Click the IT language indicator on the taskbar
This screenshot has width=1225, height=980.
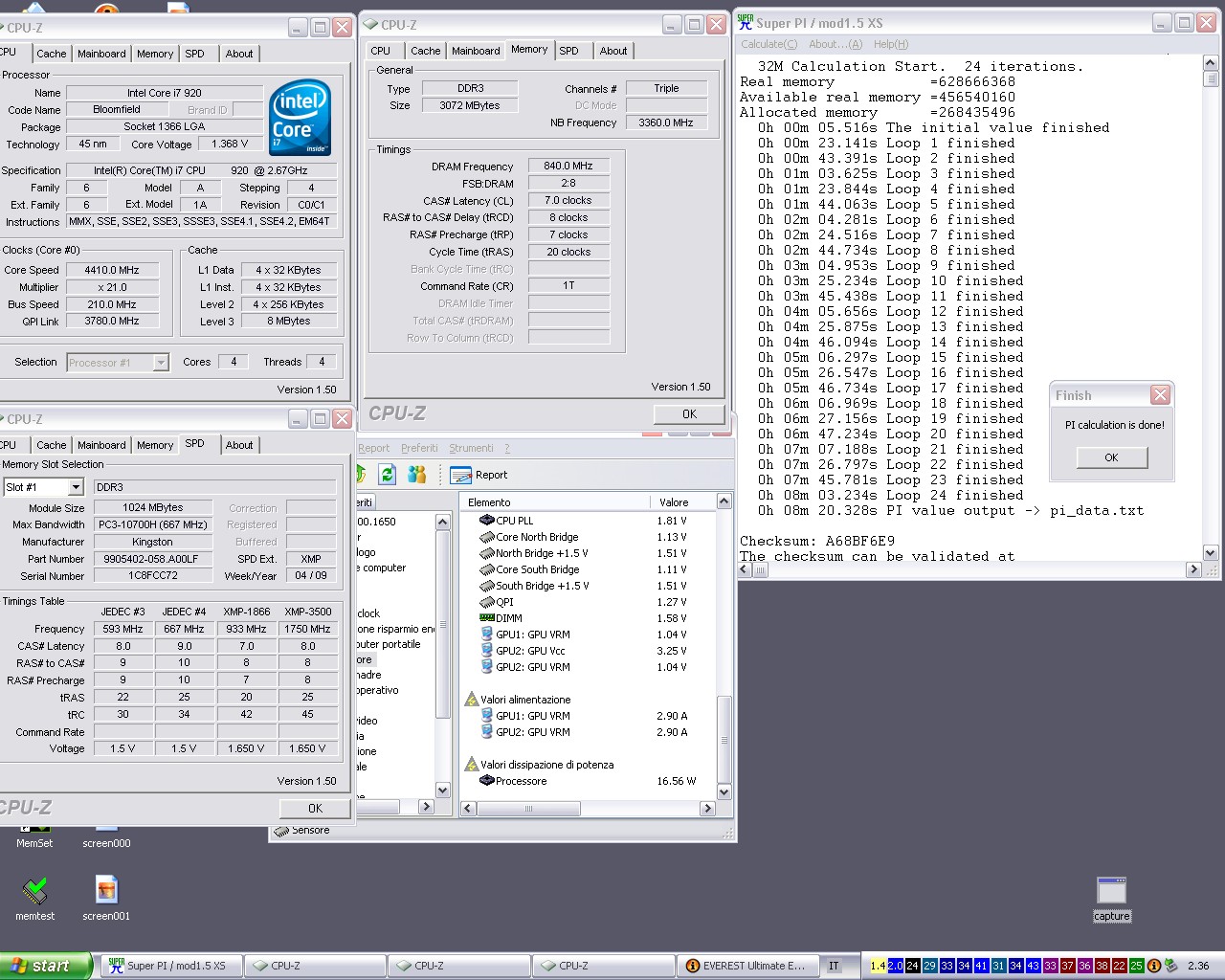click(834, 966)
